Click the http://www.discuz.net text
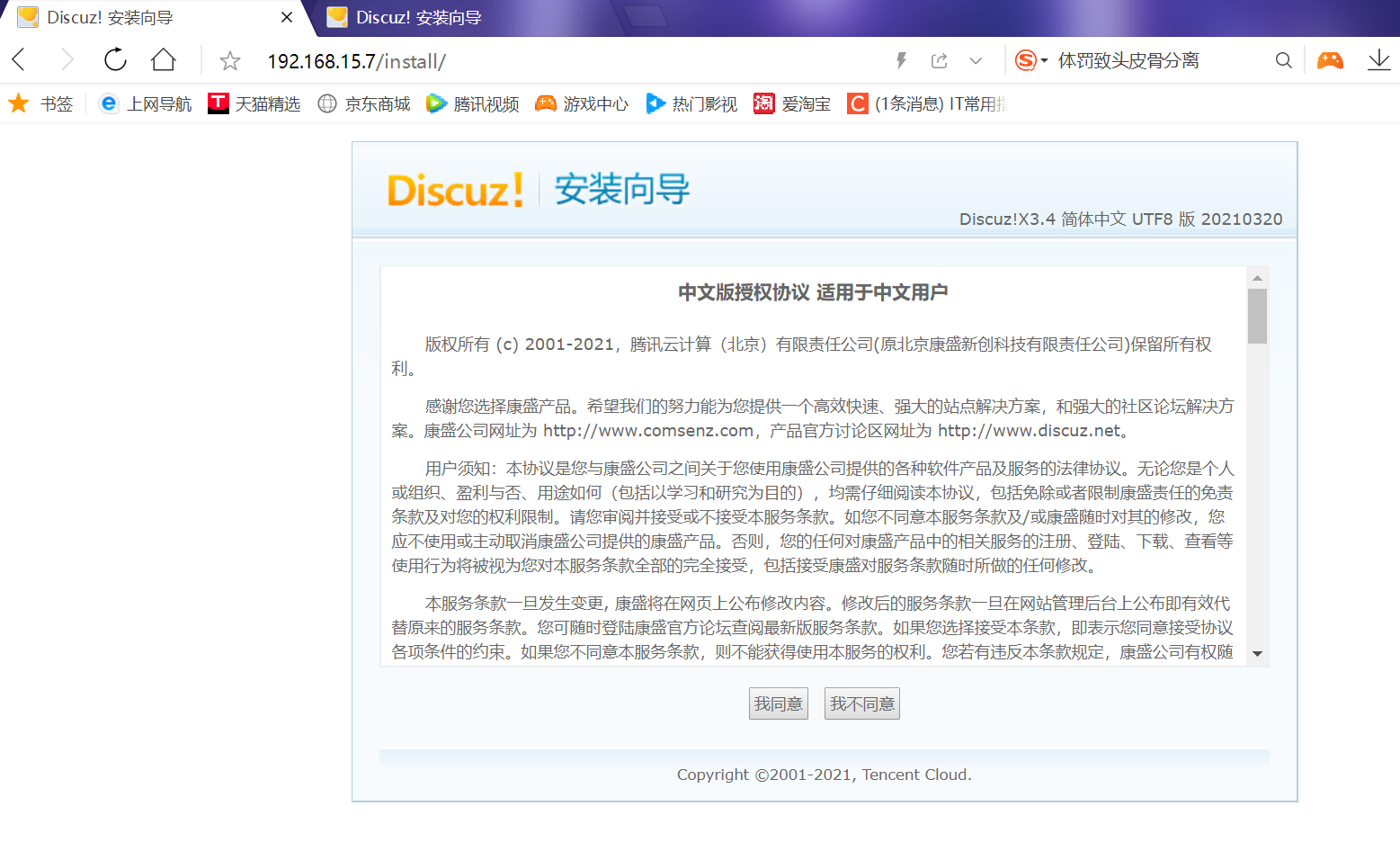 click(1030, 431)
